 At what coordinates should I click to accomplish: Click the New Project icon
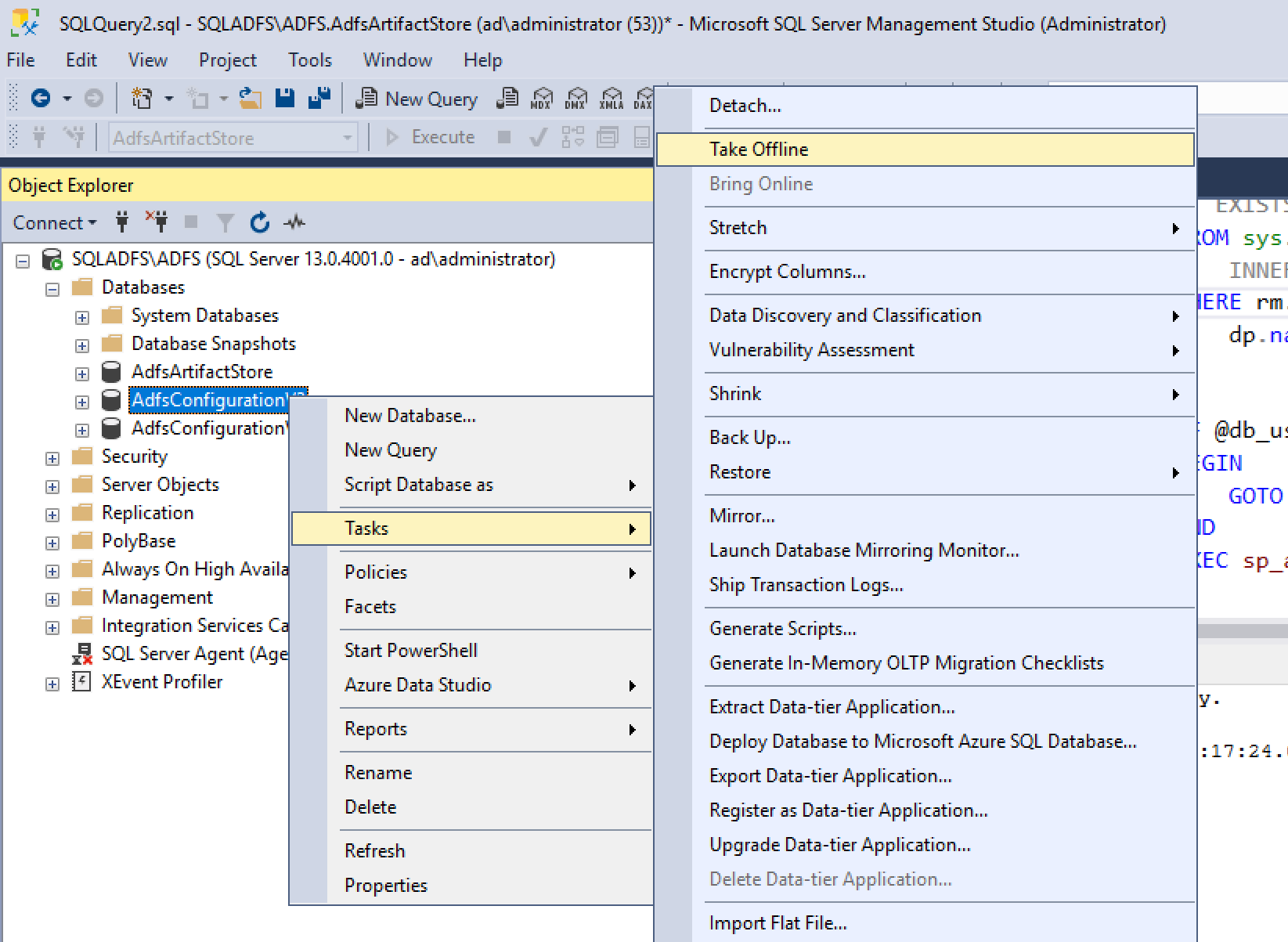click(x=142, y=98)
